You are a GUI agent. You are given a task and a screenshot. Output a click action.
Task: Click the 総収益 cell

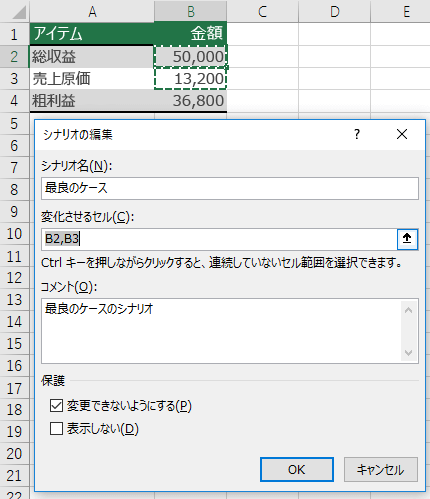pyautogui.click(x=92, y=56)
